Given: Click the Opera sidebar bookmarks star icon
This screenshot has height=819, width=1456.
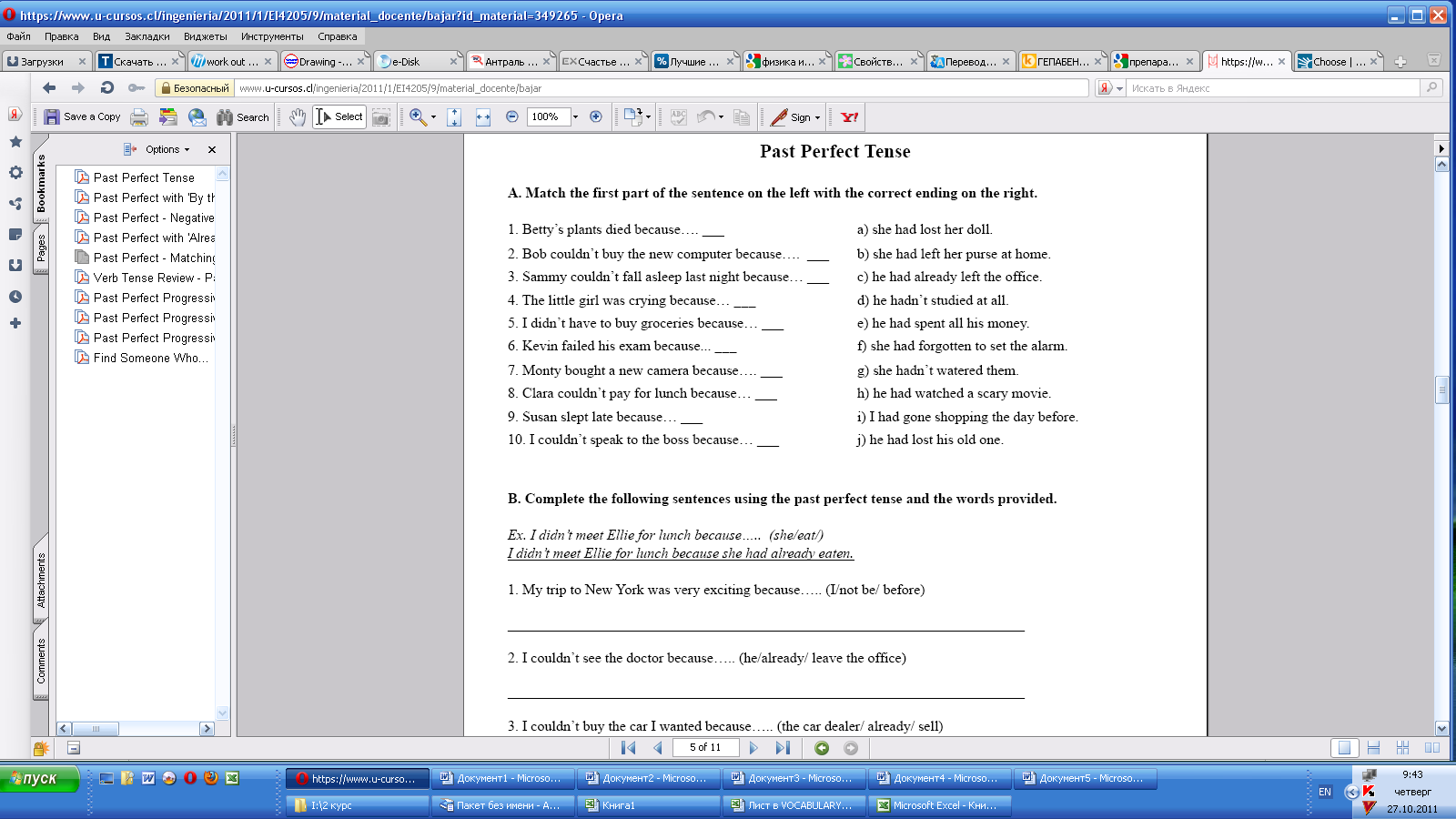Looking at the screenshot, I should (15, 141).
